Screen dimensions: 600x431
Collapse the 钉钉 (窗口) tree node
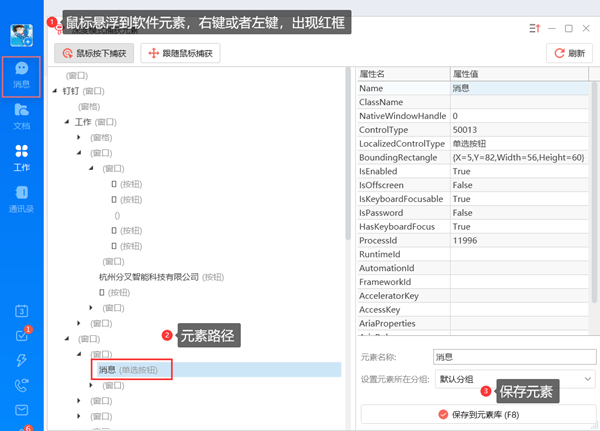(55, 91)
